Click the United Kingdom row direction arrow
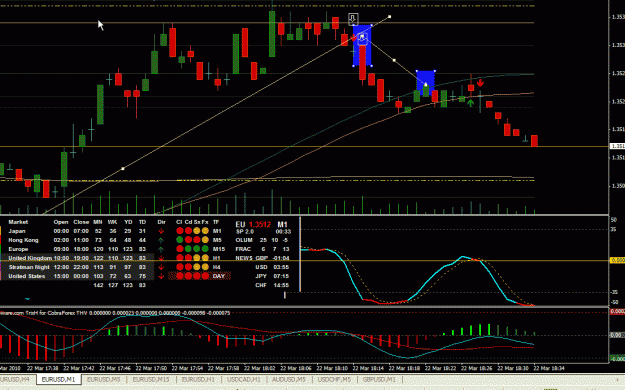The height and width of the screenshot is (390, 625). [x=161, y=258]
